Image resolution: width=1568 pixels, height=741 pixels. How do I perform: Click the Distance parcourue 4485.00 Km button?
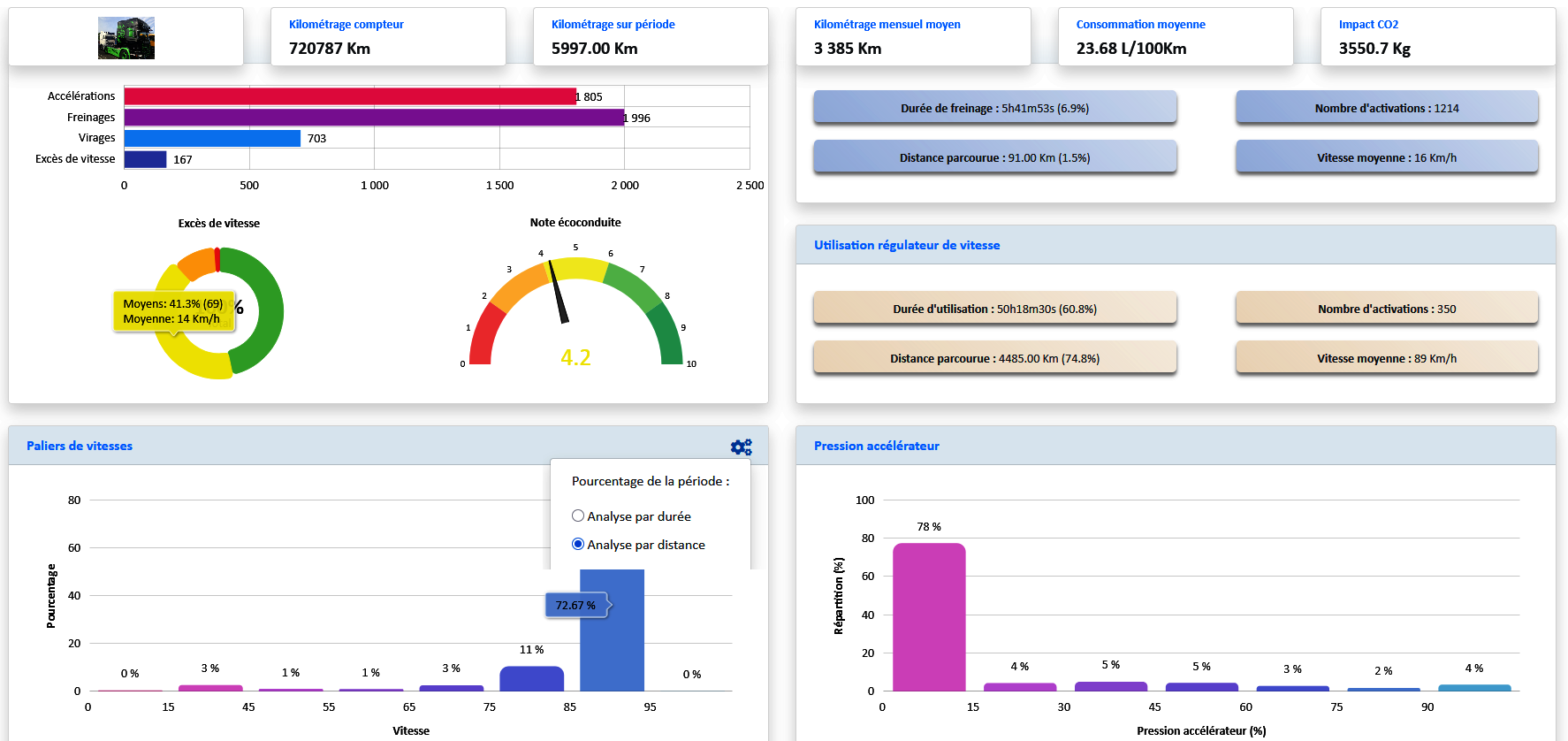tap(994, 358)
